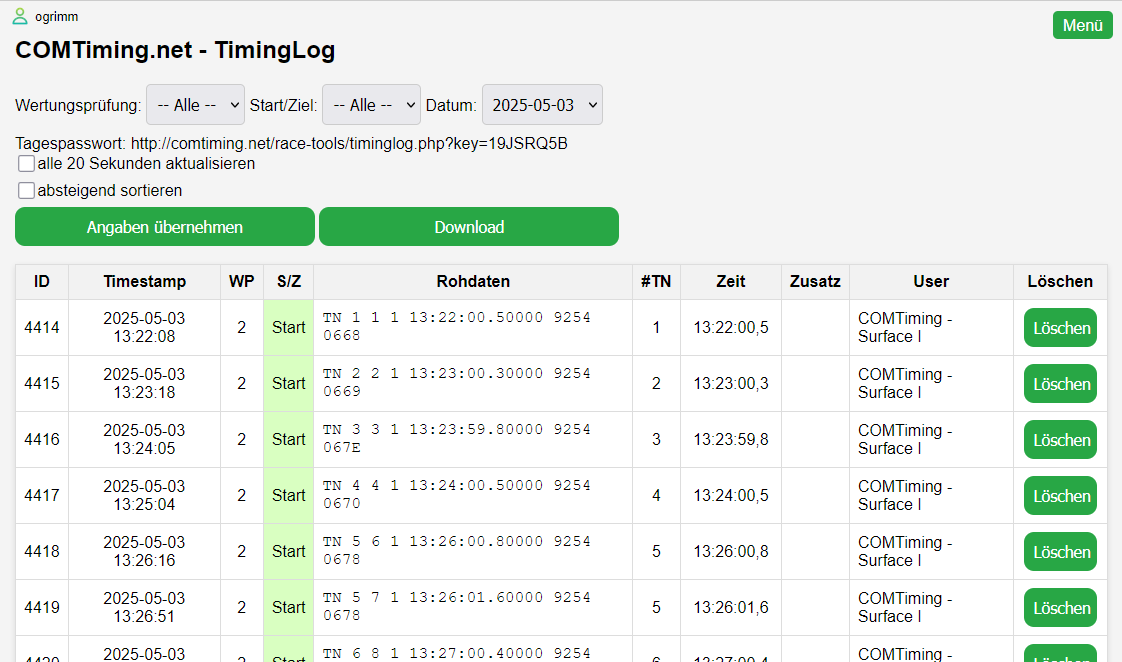This screenshot has height=662, width=1122.
Task: Click the ID cell 4415
Action: (x=42, y=384)
